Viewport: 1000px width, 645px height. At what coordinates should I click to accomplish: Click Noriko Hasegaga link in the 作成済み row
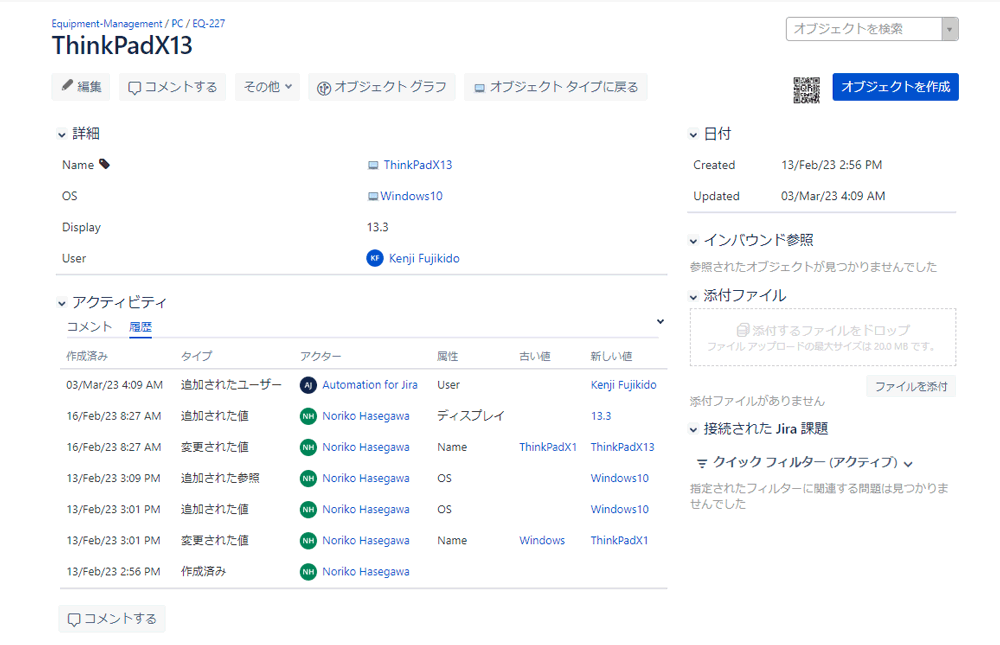click(366, 572)
